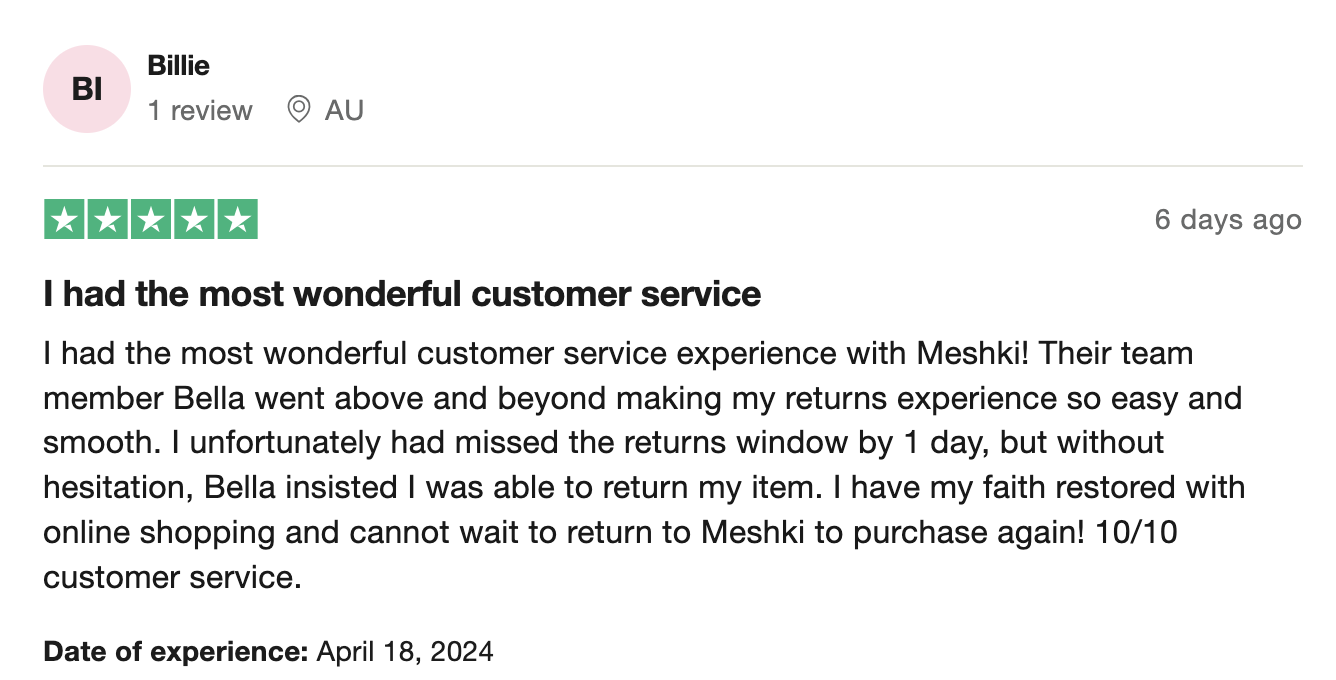Image resolution: width=1336 pixels, height=680 pixels.
Task: Click the April 18, 2024 date
Action: (x=405, y=652)
